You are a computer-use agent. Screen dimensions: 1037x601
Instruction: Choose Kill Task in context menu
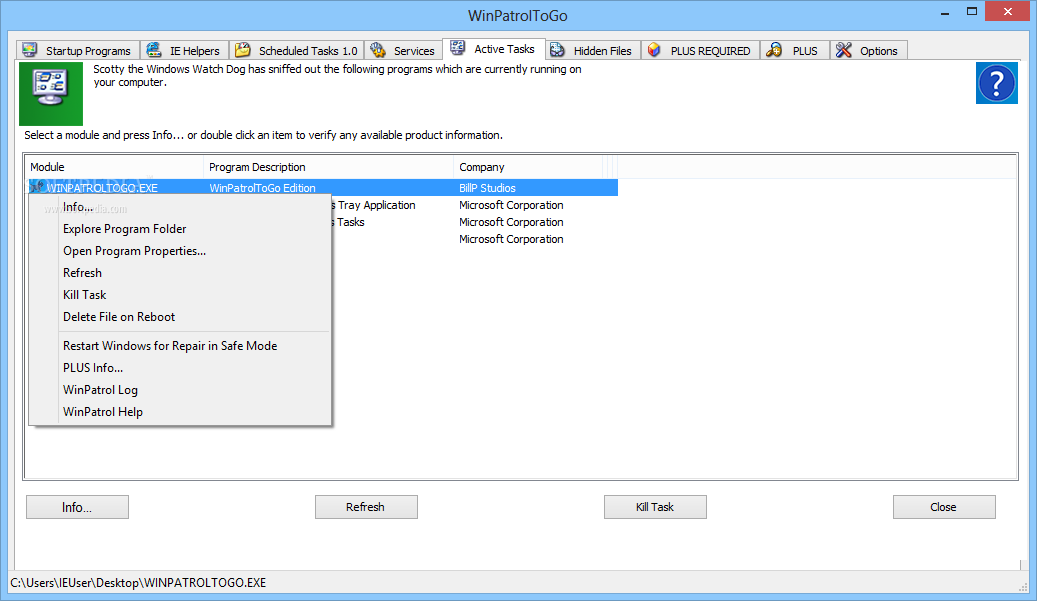click(x=179, y=295)
